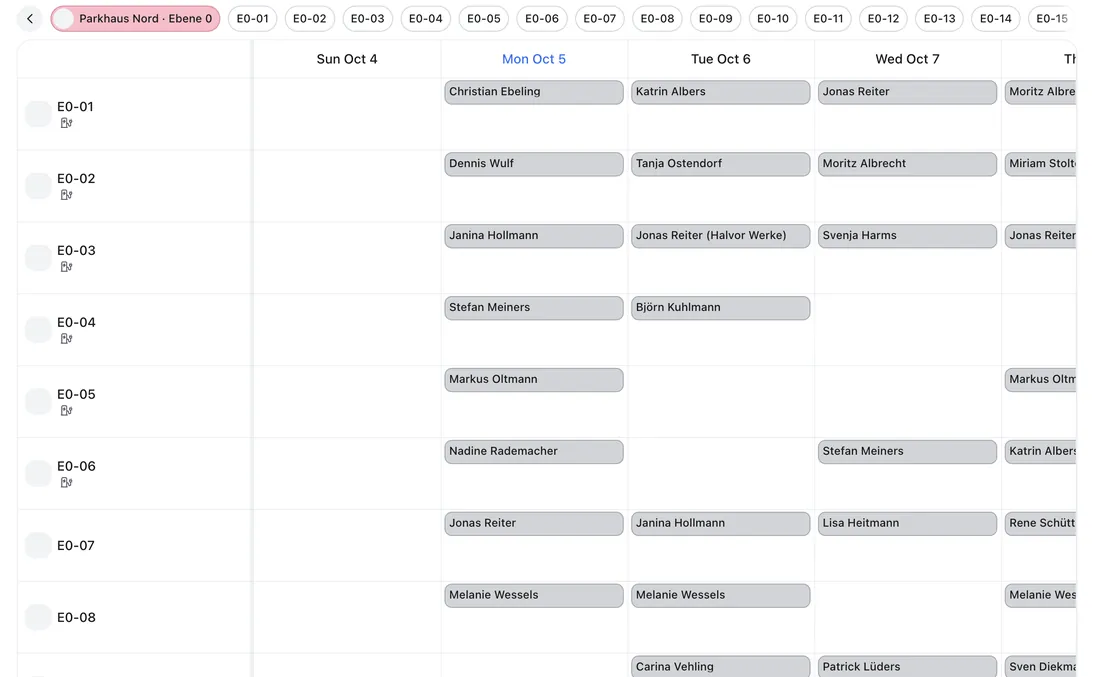The width and height of the screenshot is (1100, 677).
Task: Open Melanie Wessels's Tuesday booking on E0-08
Action: [x=720, y=596]
